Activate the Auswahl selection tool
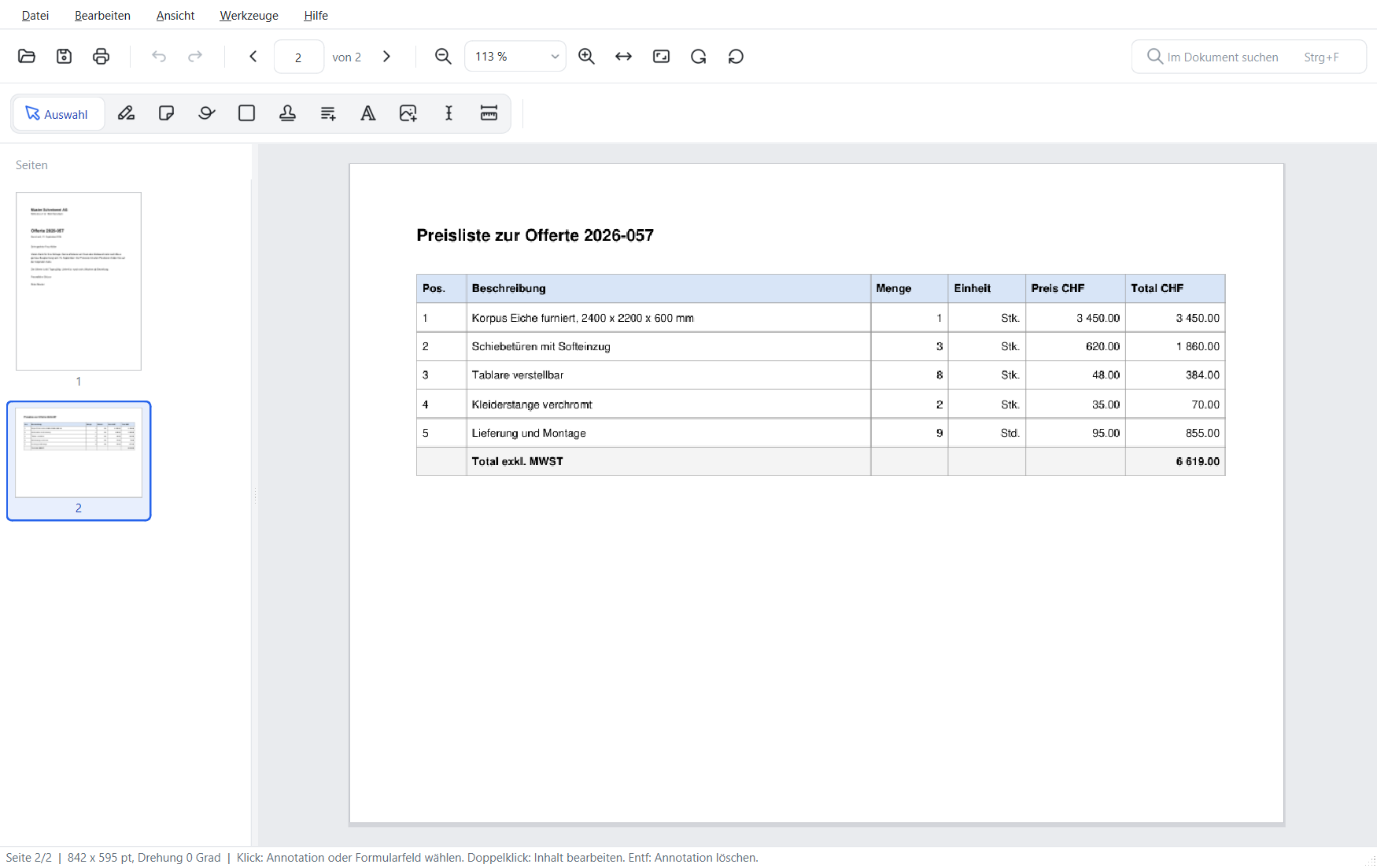The height and width of the screenshot is (868, 1377). pos(58,114)
